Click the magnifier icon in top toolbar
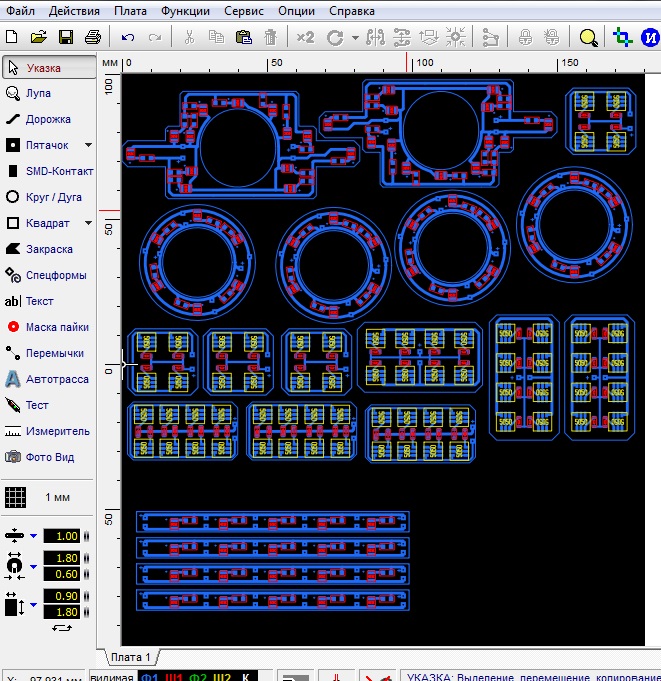 pos(589,38)
